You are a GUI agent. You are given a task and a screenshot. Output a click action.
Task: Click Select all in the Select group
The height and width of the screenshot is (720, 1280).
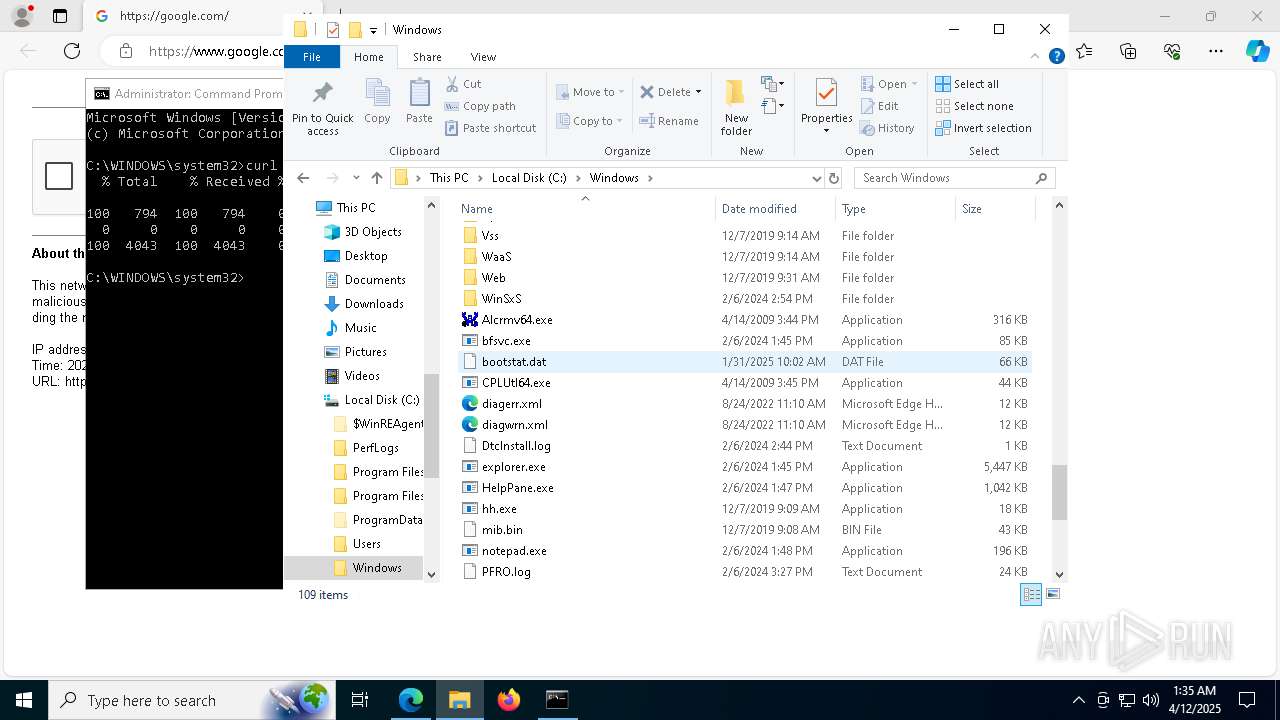click(x=967, y=84)
